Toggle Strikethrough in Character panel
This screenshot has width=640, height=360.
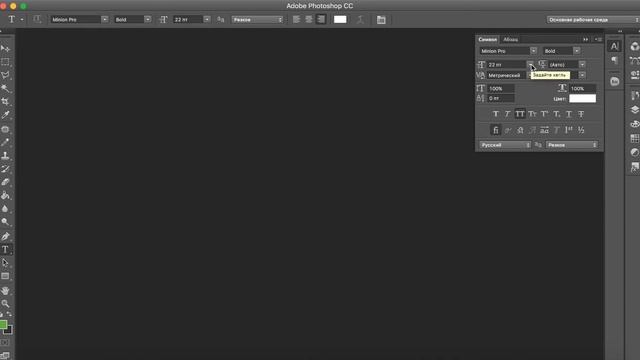click(x=581, y=114)
